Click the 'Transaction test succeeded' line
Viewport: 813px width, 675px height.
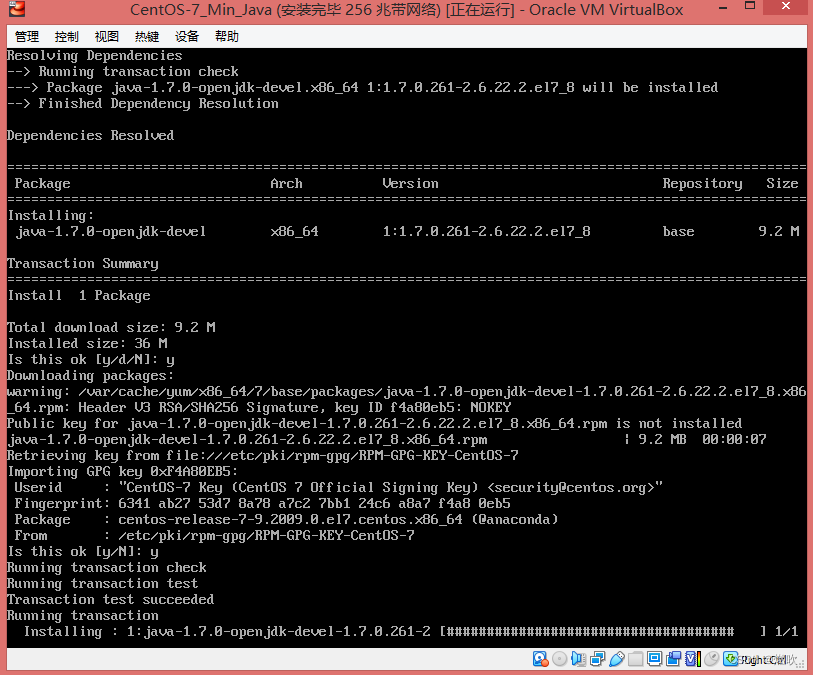[x=110, y=599]
